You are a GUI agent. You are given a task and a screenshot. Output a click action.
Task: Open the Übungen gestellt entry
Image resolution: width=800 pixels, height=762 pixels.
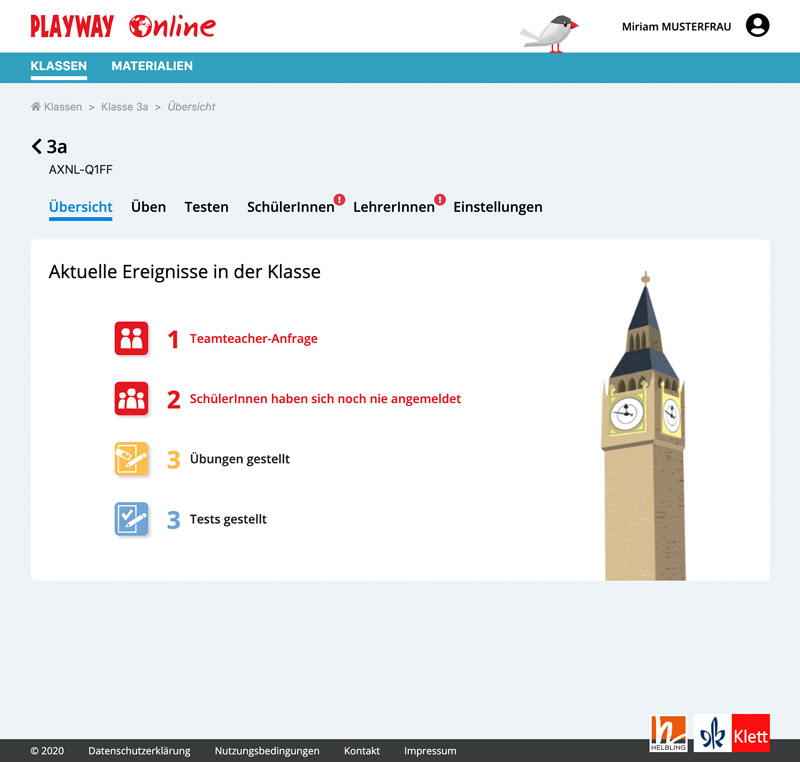pyautogui.click(x=240, y=459)
